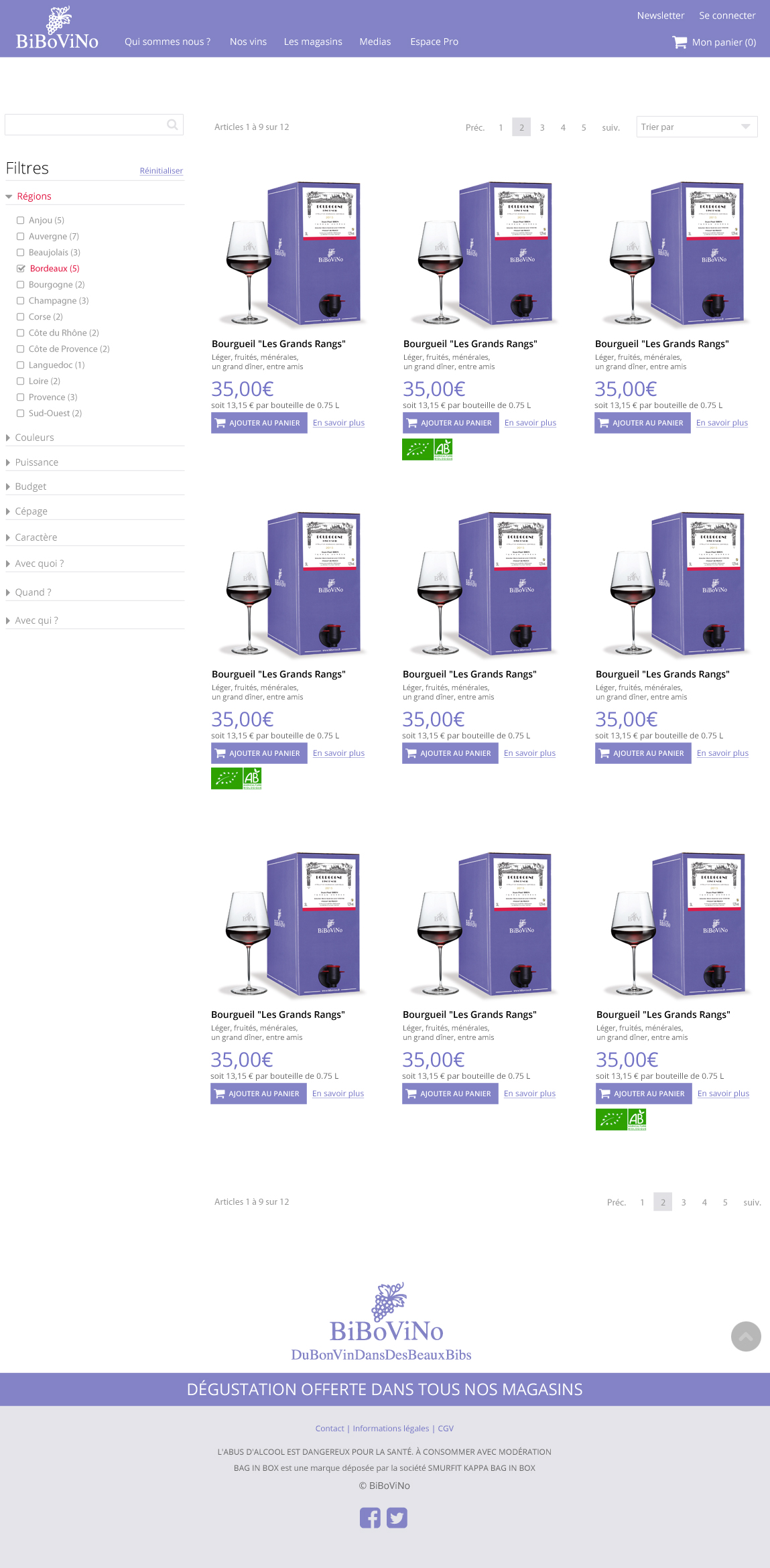Check the Languedoc region filter
Image resolution: width=770 pixels, height=1568 pixels.
(x=21, y=365)
